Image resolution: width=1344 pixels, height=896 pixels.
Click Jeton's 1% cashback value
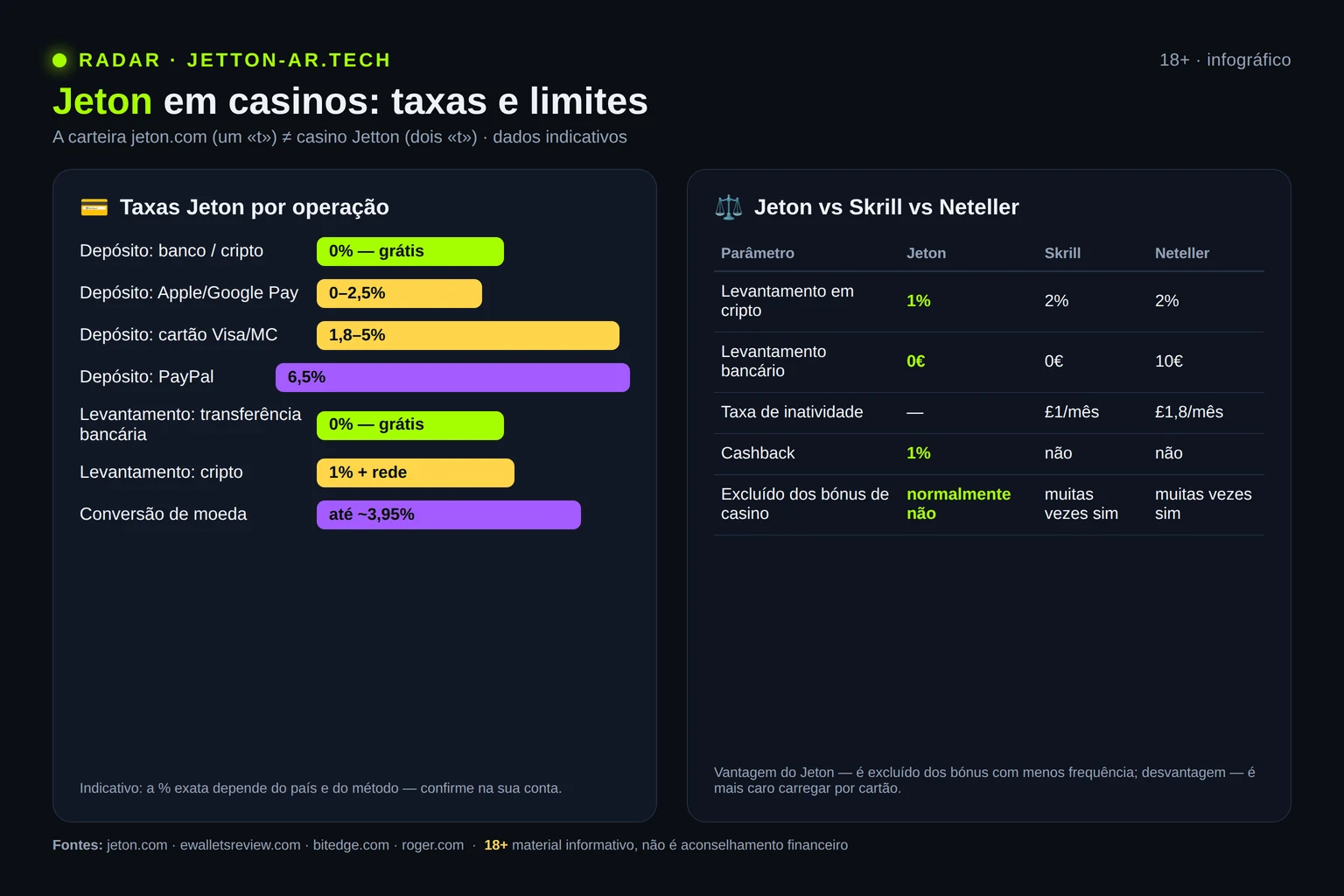919,453
